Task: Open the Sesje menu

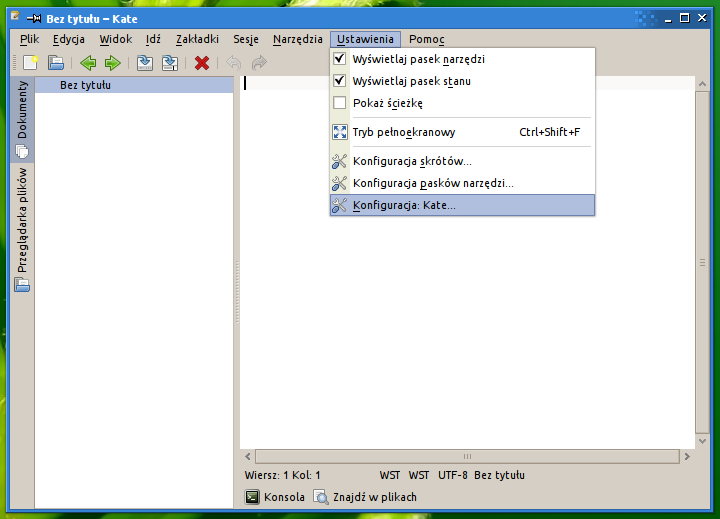Action: point(246,39)
